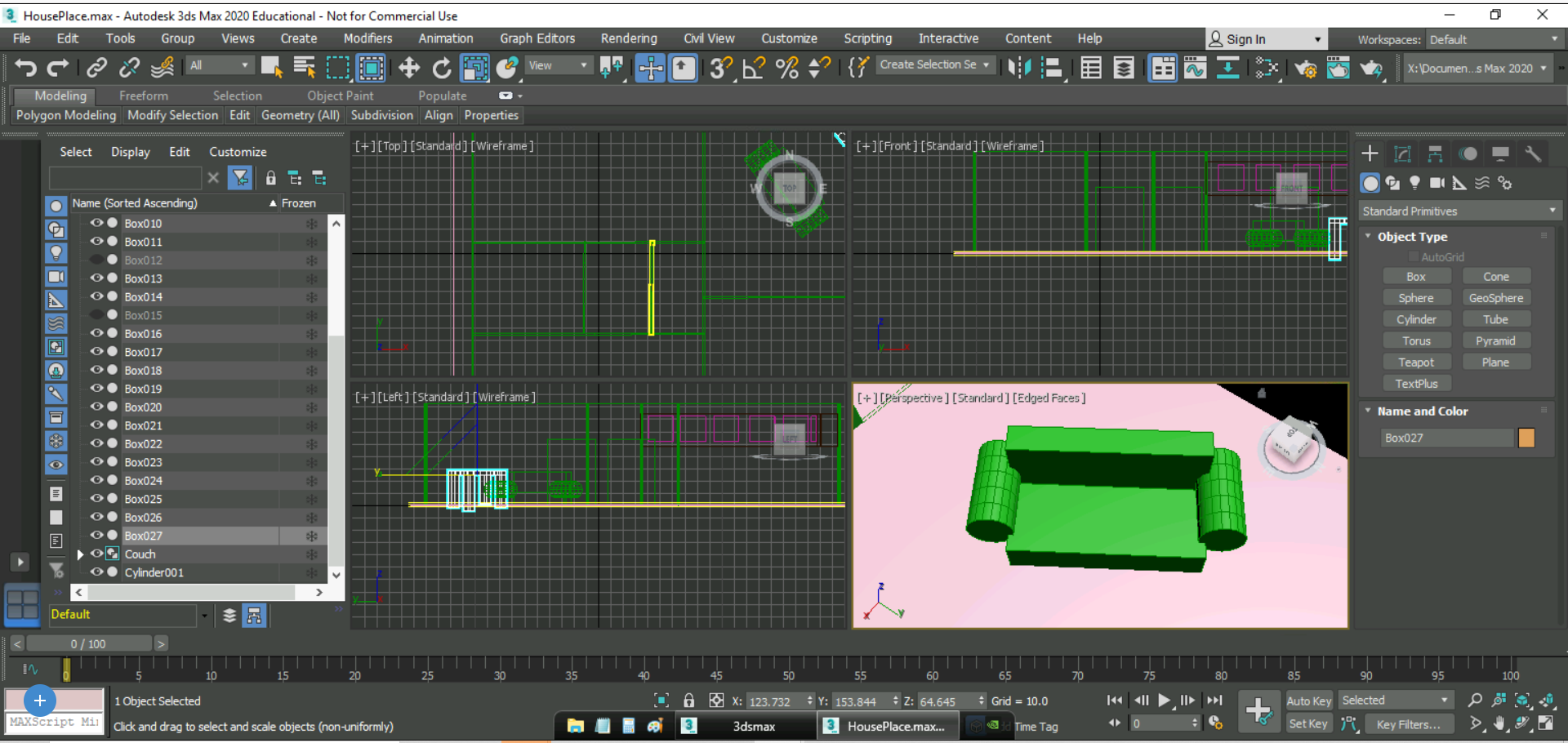Open the Render Setup teapot icon
1568x743 pixels.
click(x=1305, y=68)
